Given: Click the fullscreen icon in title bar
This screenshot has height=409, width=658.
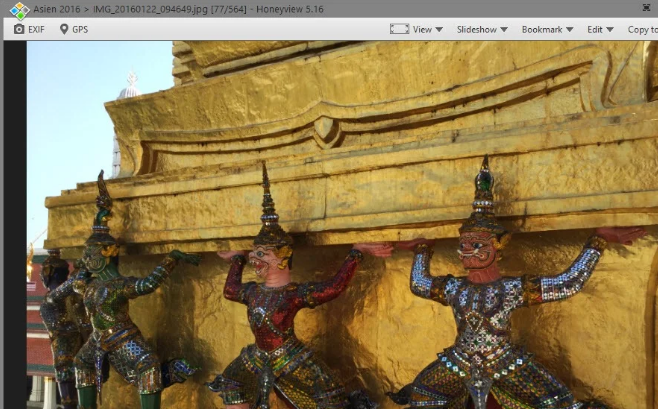Looking at the screenshot, I should pyautogui.click(x=646, y=8).
